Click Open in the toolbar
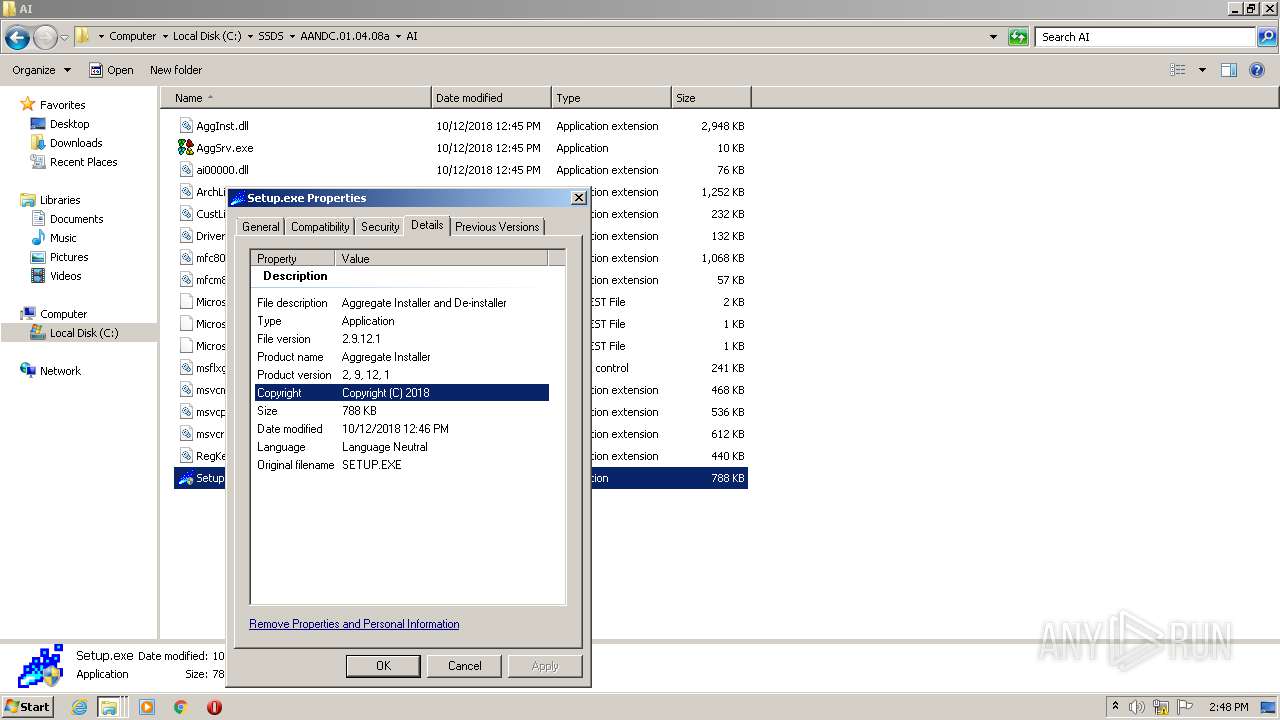 [x=111, y=70]
